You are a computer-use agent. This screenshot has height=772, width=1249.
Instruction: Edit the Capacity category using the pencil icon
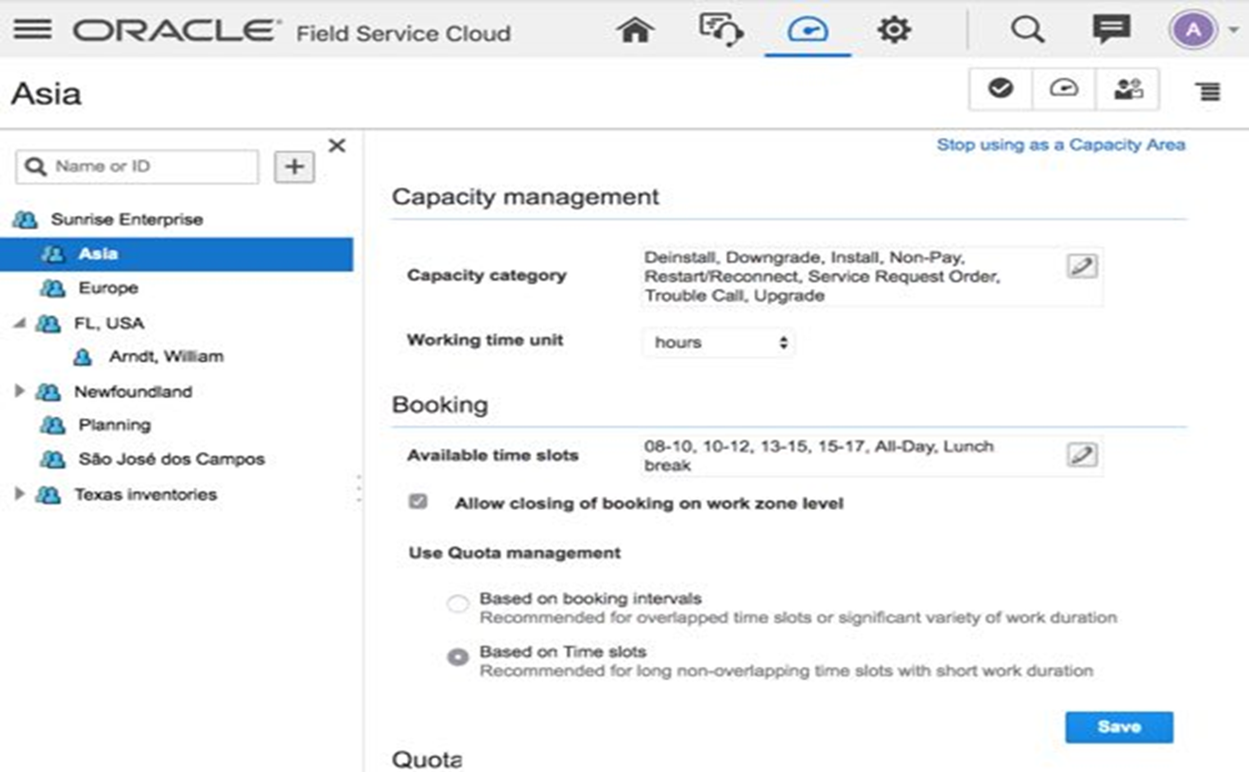point(1083,264)
